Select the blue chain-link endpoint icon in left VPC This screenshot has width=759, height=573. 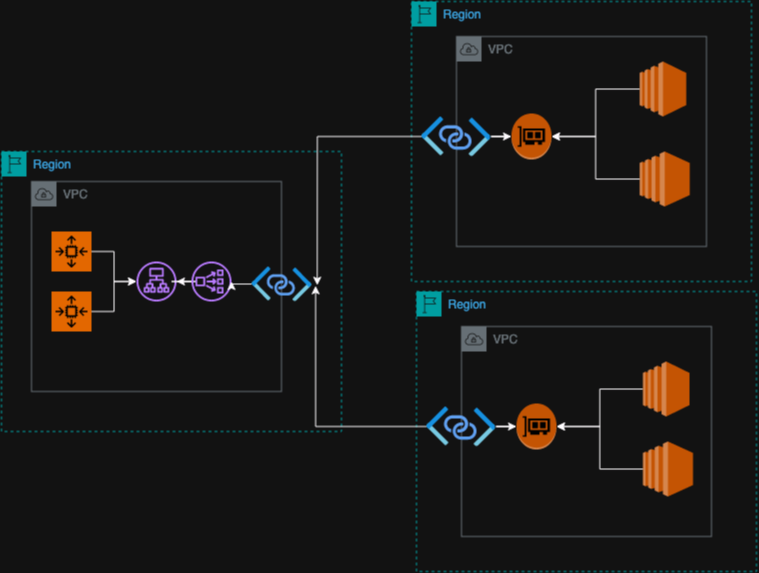point(281,284)
